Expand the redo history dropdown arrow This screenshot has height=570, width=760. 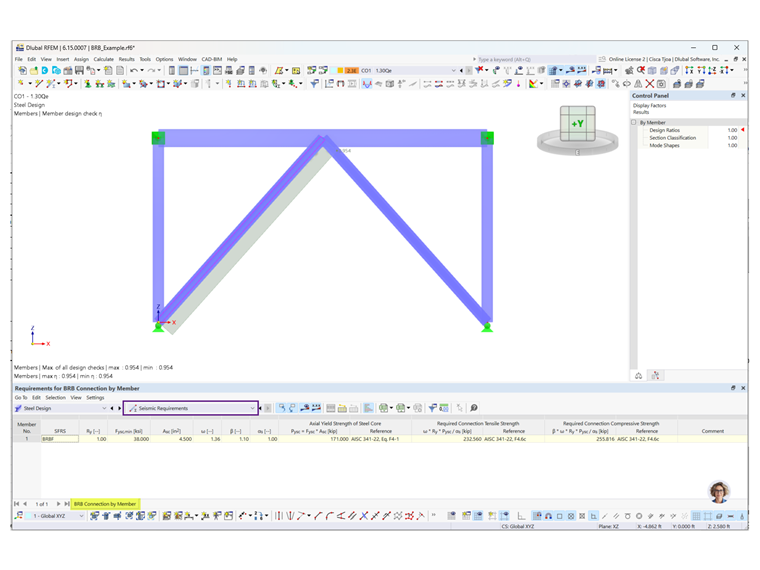coord(159,70)
